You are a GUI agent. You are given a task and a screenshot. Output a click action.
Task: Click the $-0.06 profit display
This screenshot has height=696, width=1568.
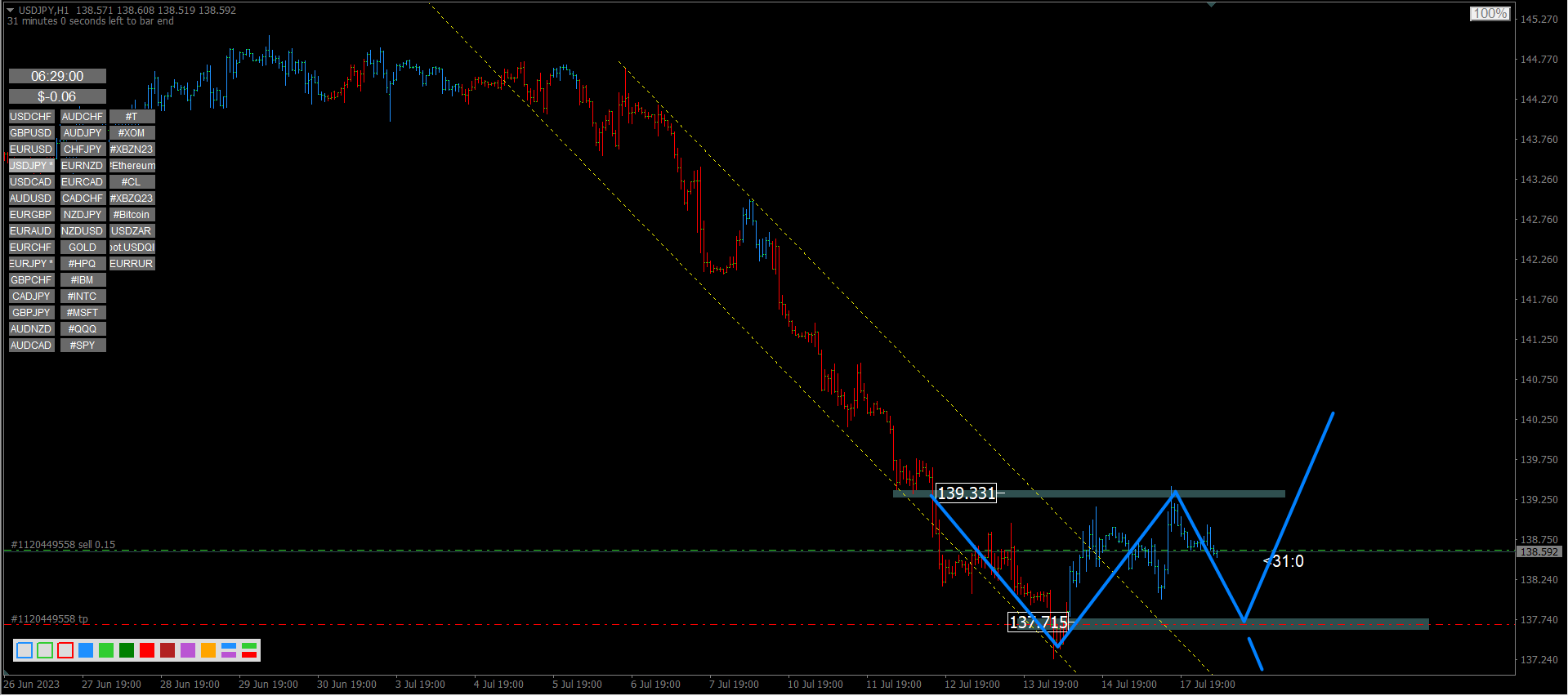(x=57, y=96)
